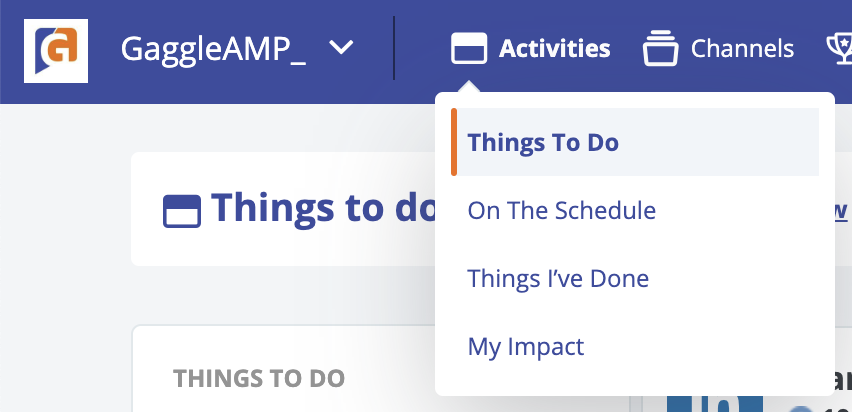Open the GaggleAMP_ gaggle name selector

coord(214,49)
